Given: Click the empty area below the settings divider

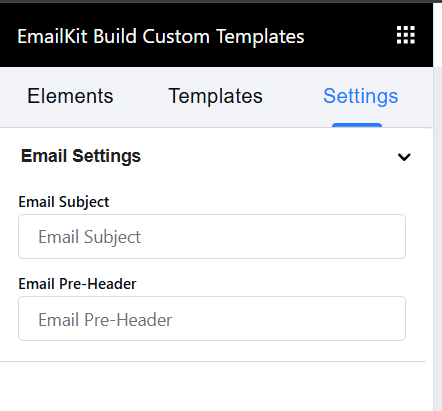Looking at the screenshot, I should click(213, 387).
